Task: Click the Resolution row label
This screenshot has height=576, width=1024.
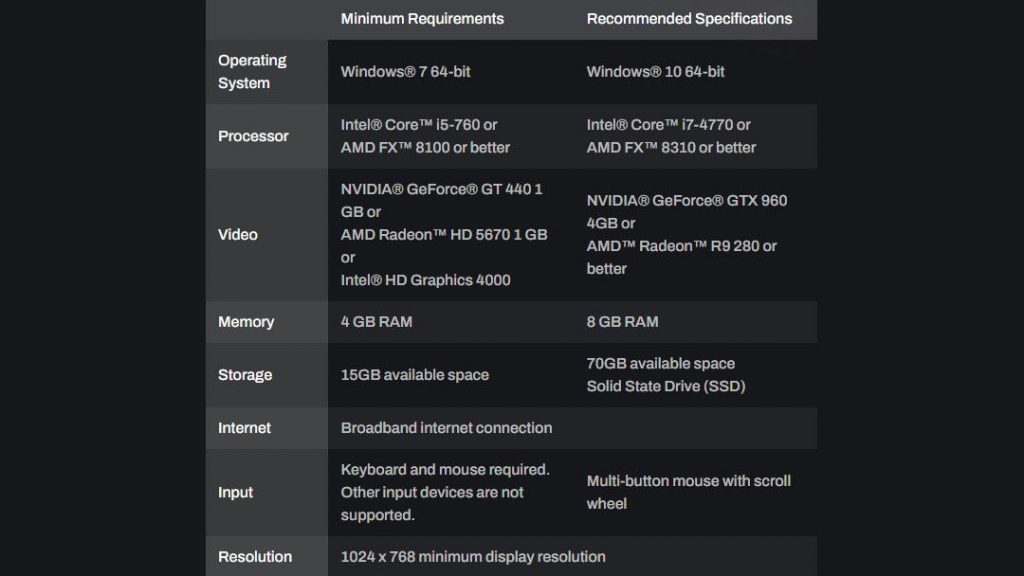Action: tap(255, 557)
